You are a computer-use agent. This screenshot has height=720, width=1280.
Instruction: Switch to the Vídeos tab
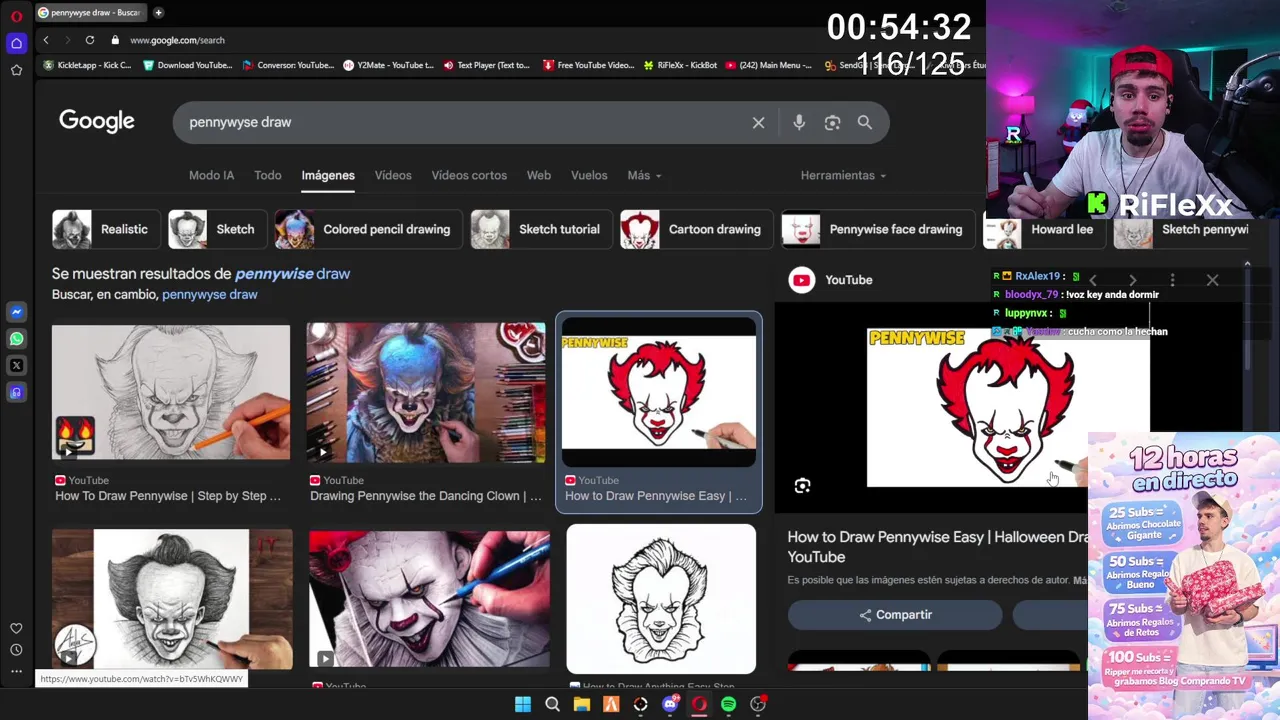pyautogui.click(x=393, y=175)
